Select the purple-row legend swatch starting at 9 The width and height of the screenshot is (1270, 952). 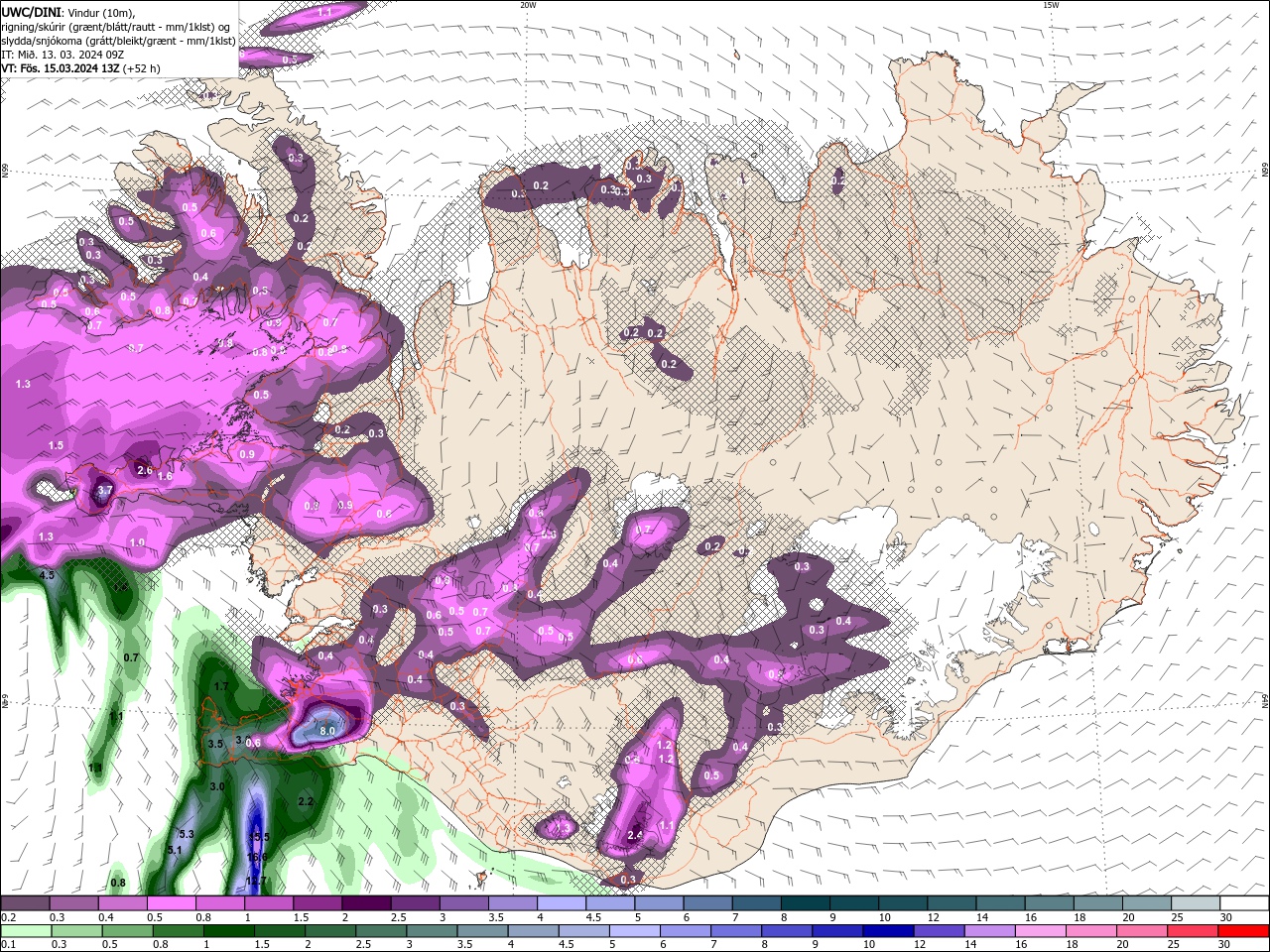pyautogui.click(x=854, y=903)
